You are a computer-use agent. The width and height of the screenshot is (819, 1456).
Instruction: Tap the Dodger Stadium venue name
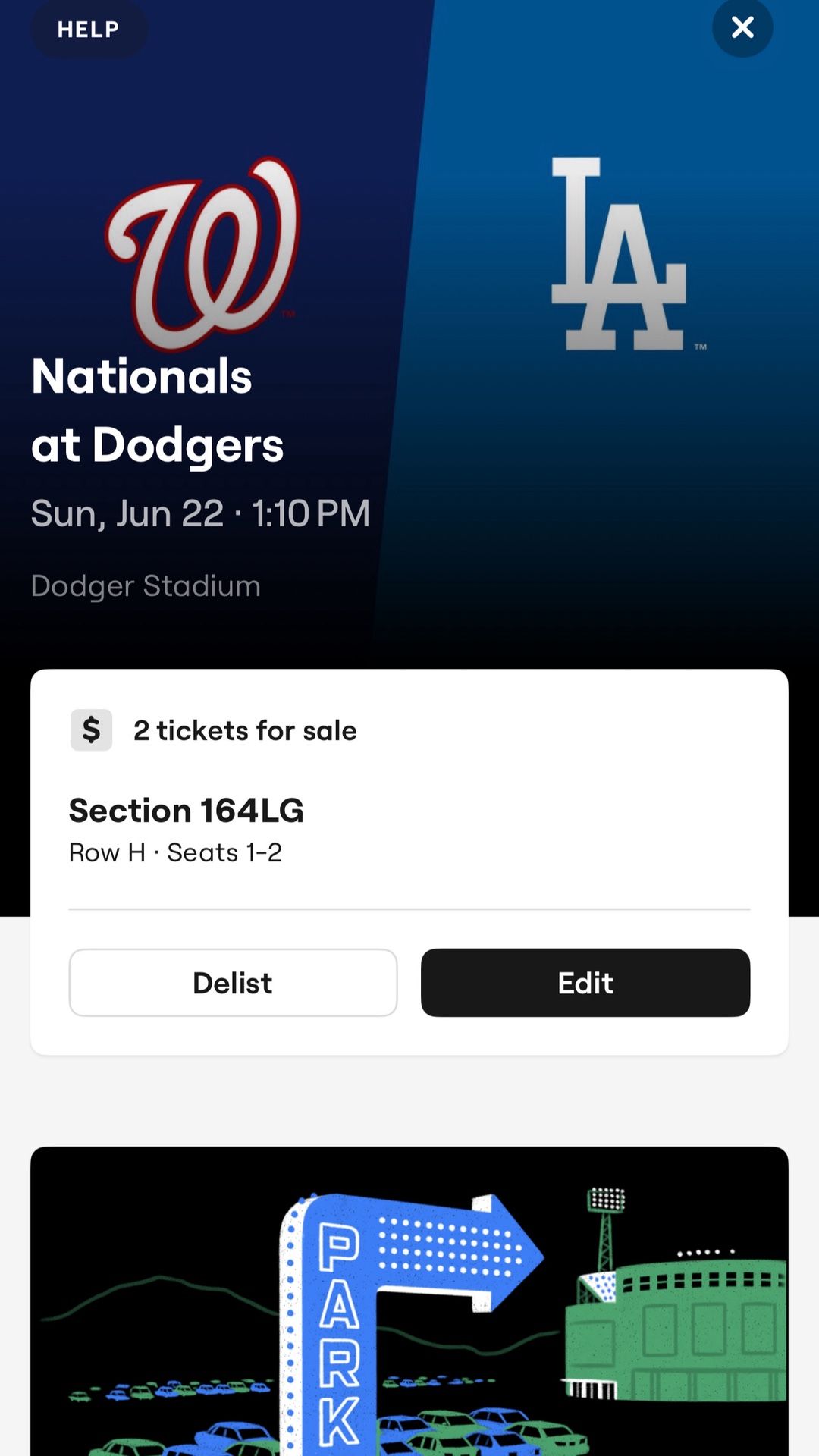coord(146,586)
